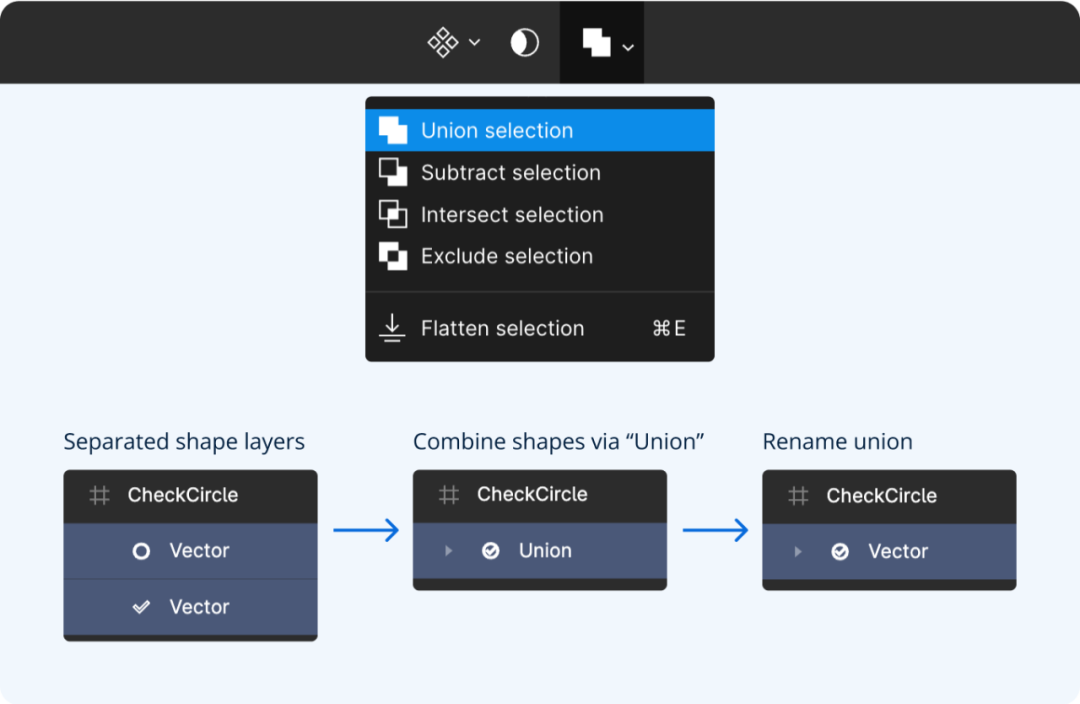Click the boolean union squares toolbar icon

pos(596,43)
